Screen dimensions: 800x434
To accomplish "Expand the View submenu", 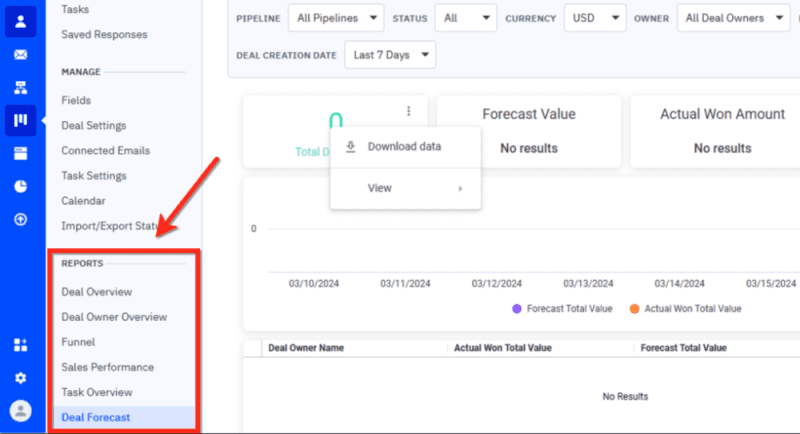I will pyautogui.click(x=404, y=188).
